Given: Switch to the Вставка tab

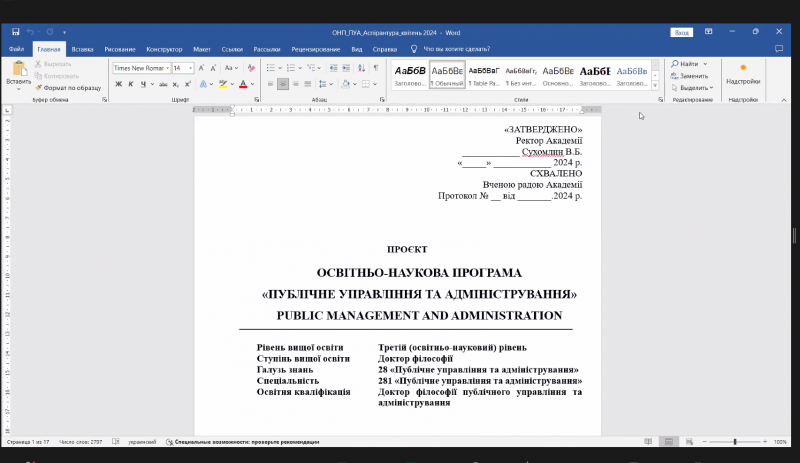Looking at the screenshot, I should (82, 49).
